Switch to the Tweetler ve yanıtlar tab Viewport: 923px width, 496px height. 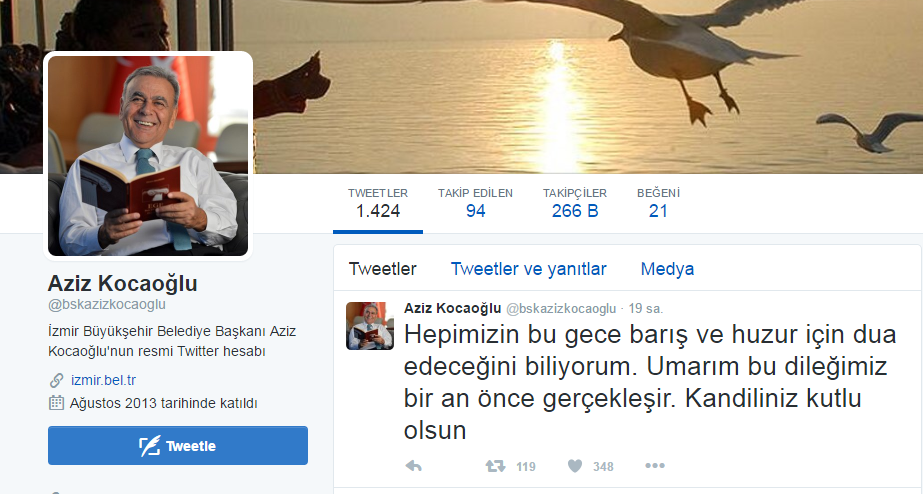tap(528, 269)
